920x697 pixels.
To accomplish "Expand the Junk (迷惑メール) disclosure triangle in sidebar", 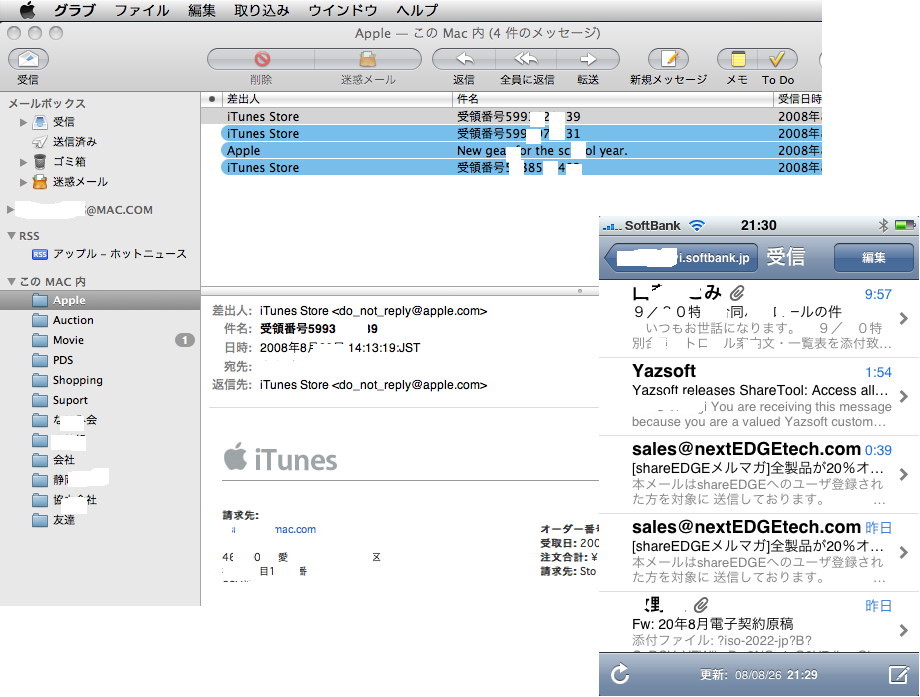I will (23, 182).
